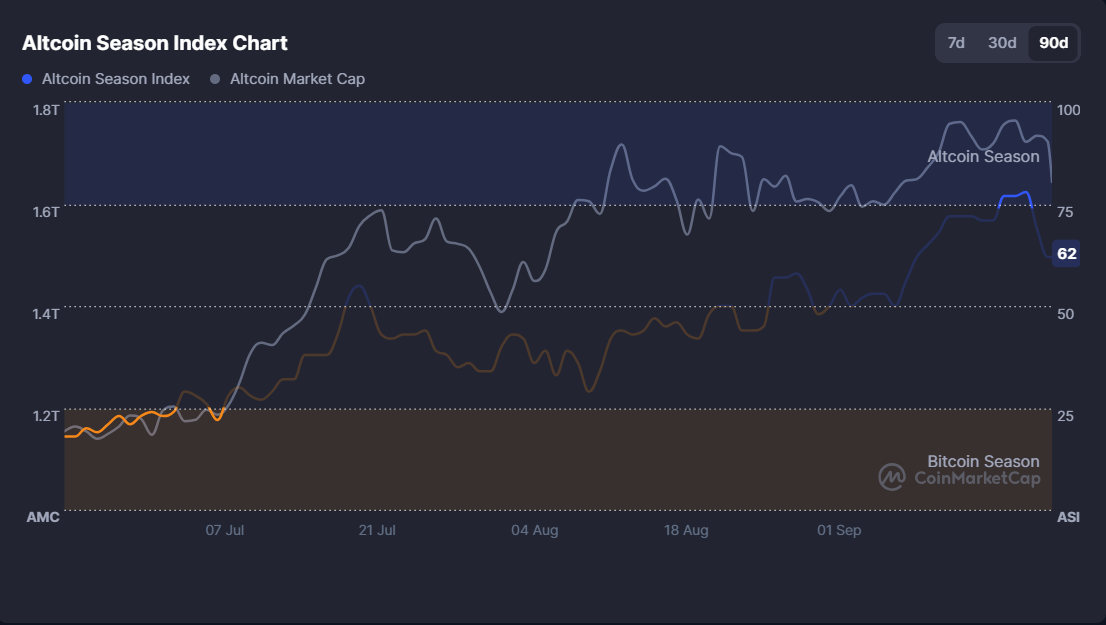Image resolution: width=1106 pixels, height=625 pixels.
Task: Hide the Altcoin Market Cap line via legend
Action: click(297, 78)
